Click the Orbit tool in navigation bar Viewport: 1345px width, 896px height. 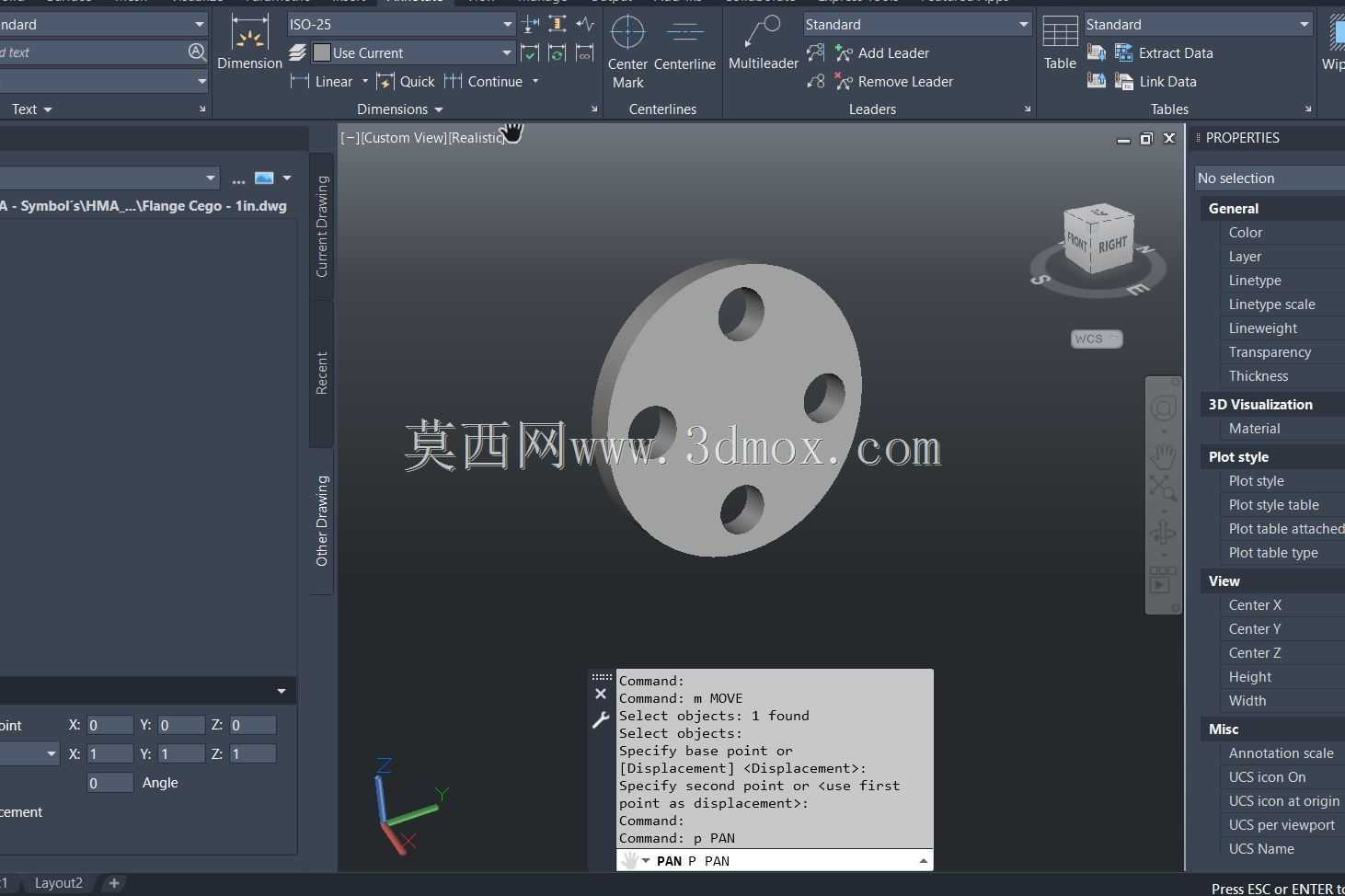pyautogui.click(x=1163, y=533)
